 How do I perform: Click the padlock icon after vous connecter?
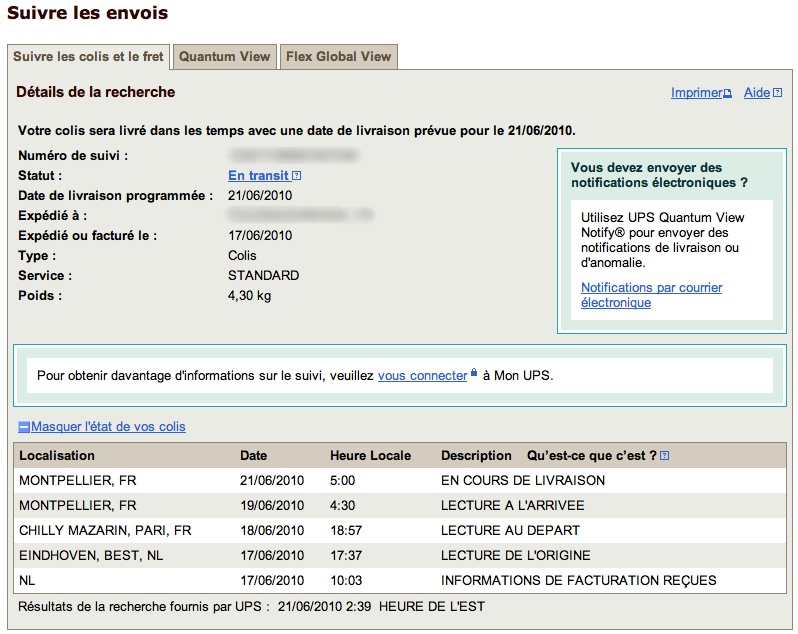coord(474,375)
